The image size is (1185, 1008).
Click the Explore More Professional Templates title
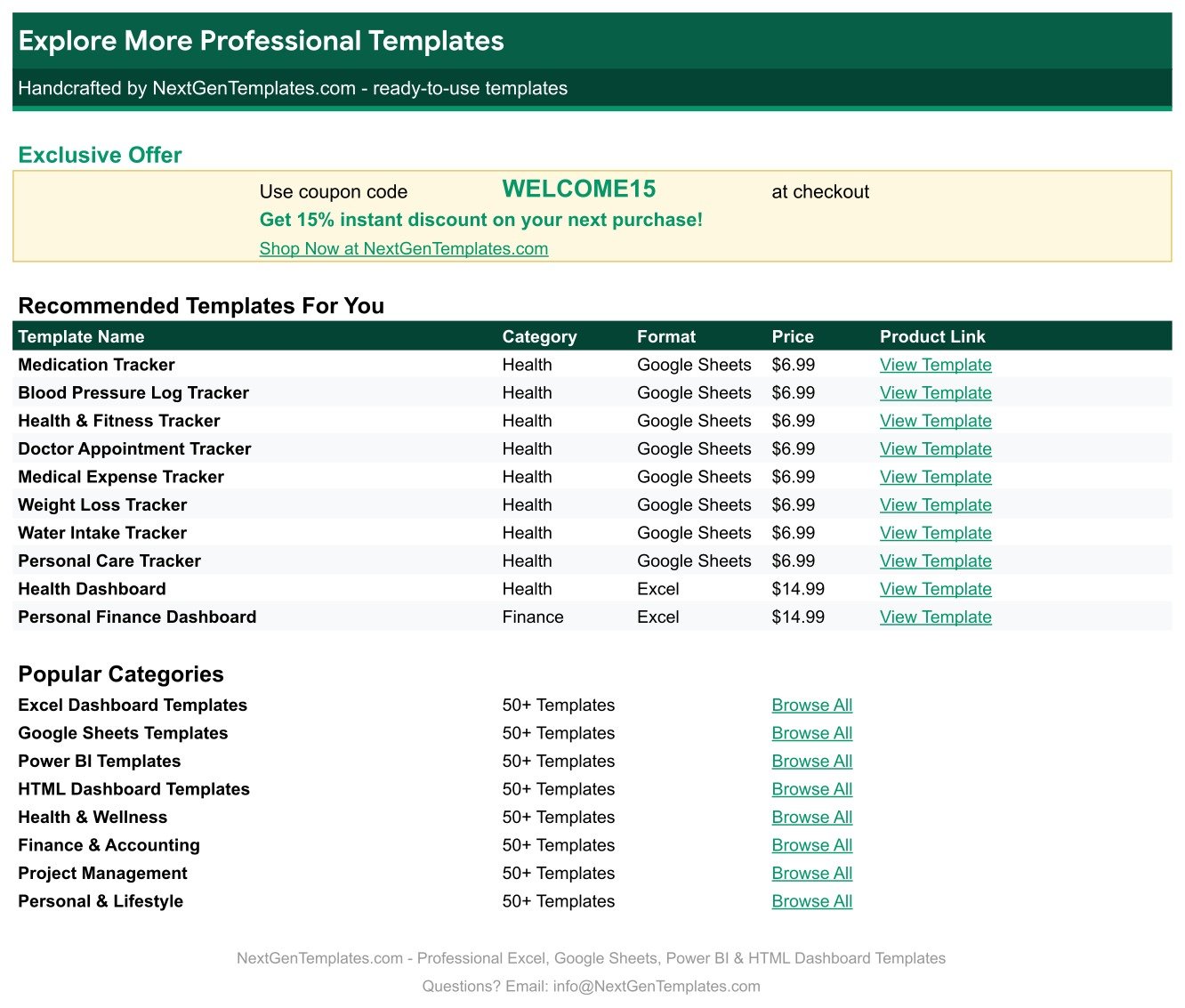[x=261, y=41]
